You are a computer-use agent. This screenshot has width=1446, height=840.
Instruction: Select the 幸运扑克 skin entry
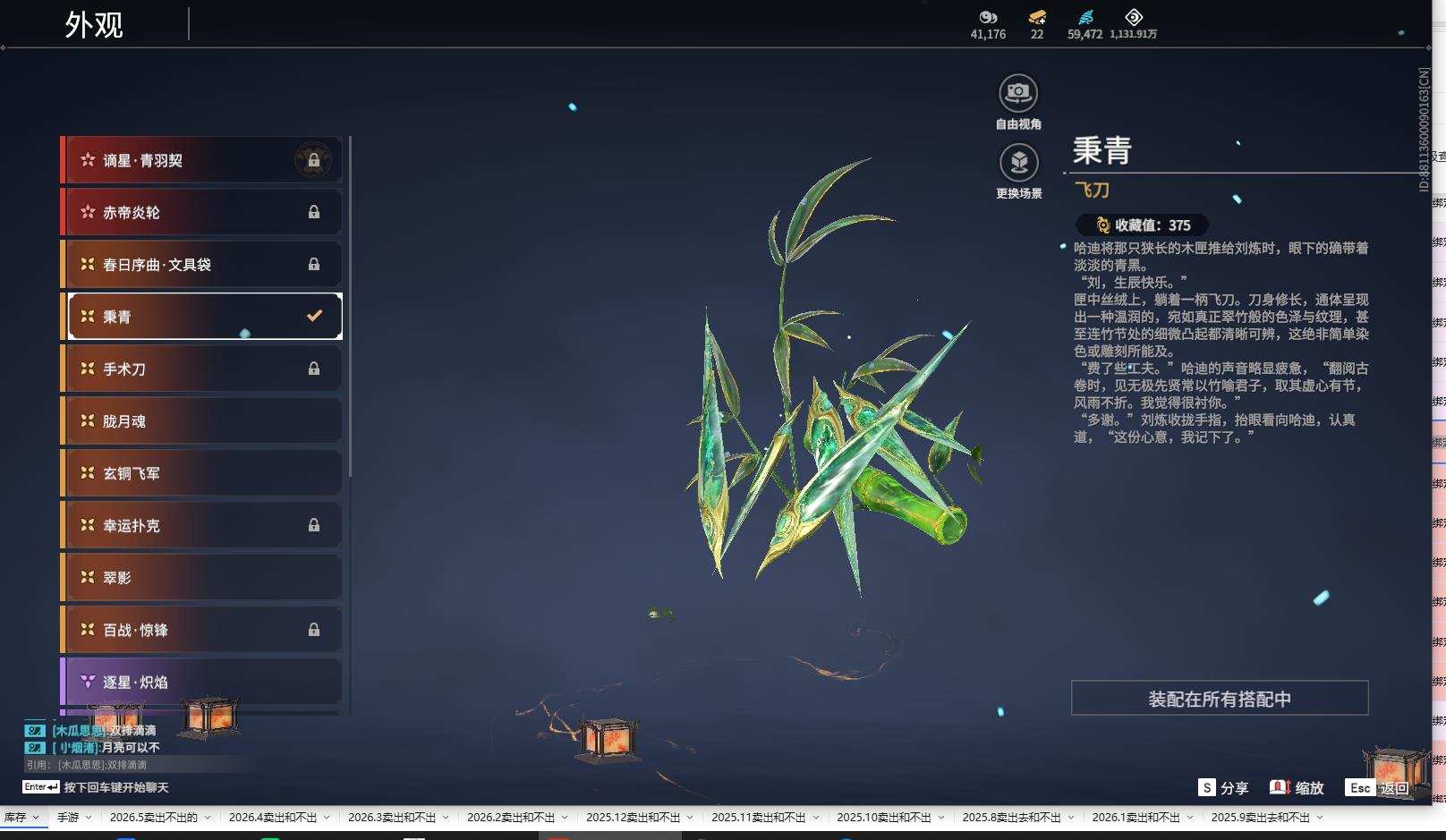(201, 525)
